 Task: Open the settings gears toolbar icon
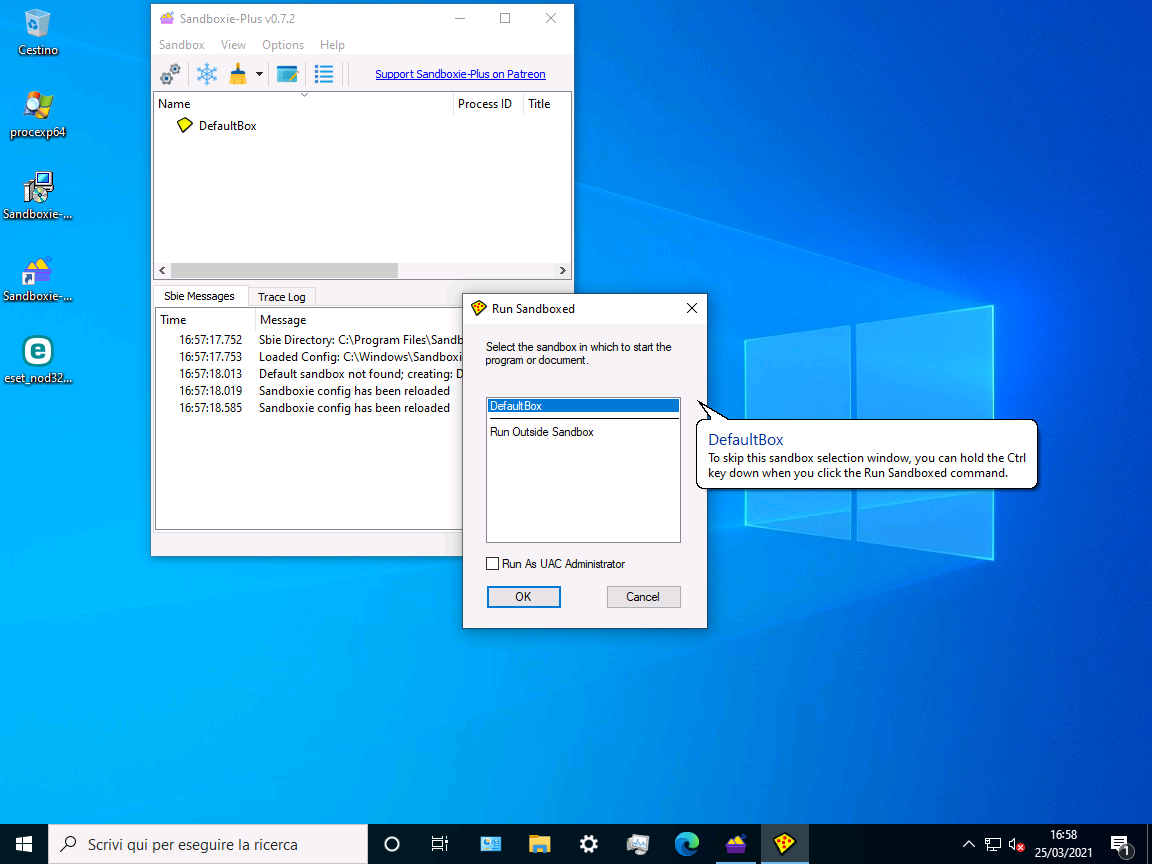click(x=170, y=74)
